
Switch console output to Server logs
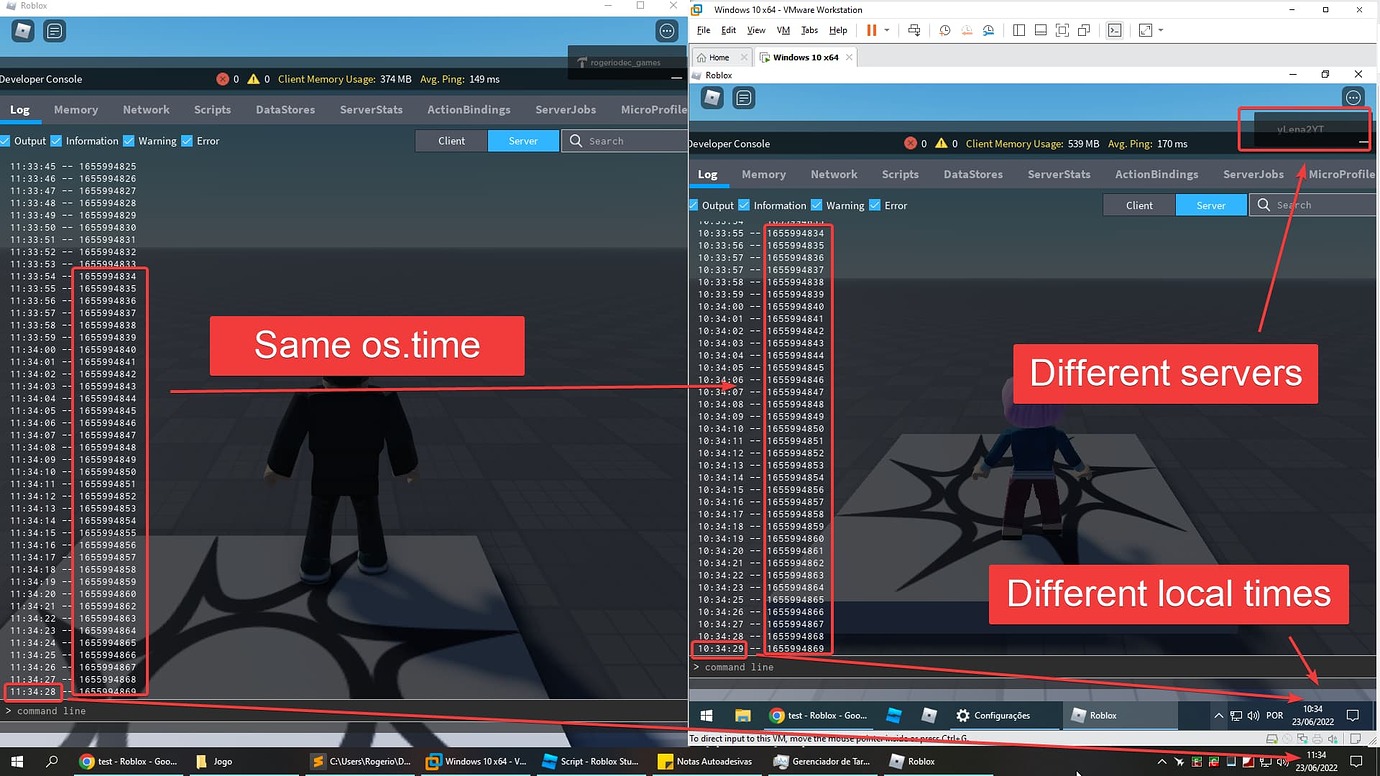523,140
